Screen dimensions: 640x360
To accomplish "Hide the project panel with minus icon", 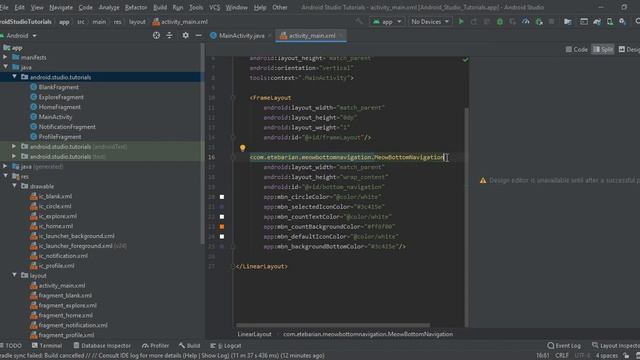I will (198, 36).
